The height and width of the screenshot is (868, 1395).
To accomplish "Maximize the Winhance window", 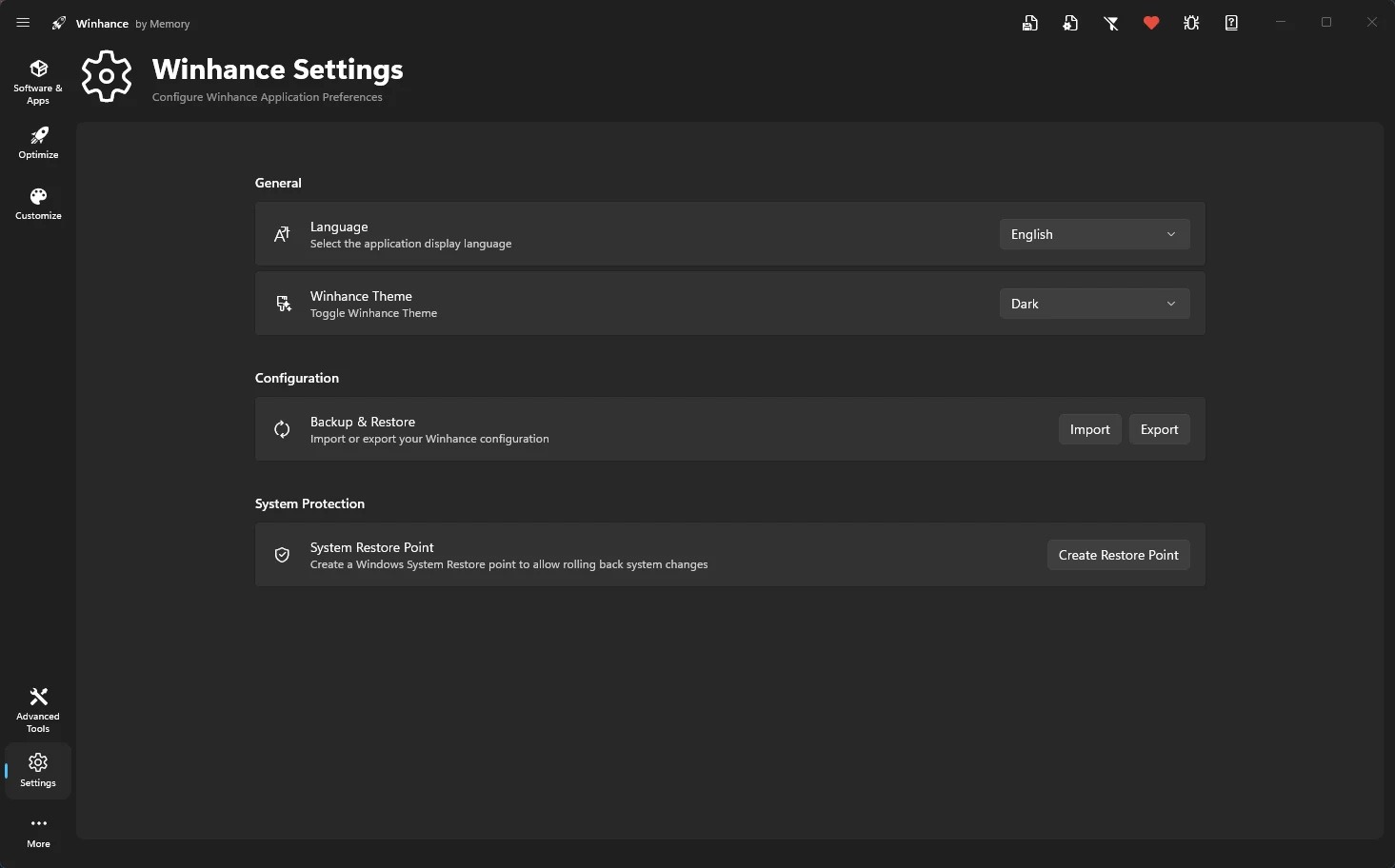I will pos(1326,22).
